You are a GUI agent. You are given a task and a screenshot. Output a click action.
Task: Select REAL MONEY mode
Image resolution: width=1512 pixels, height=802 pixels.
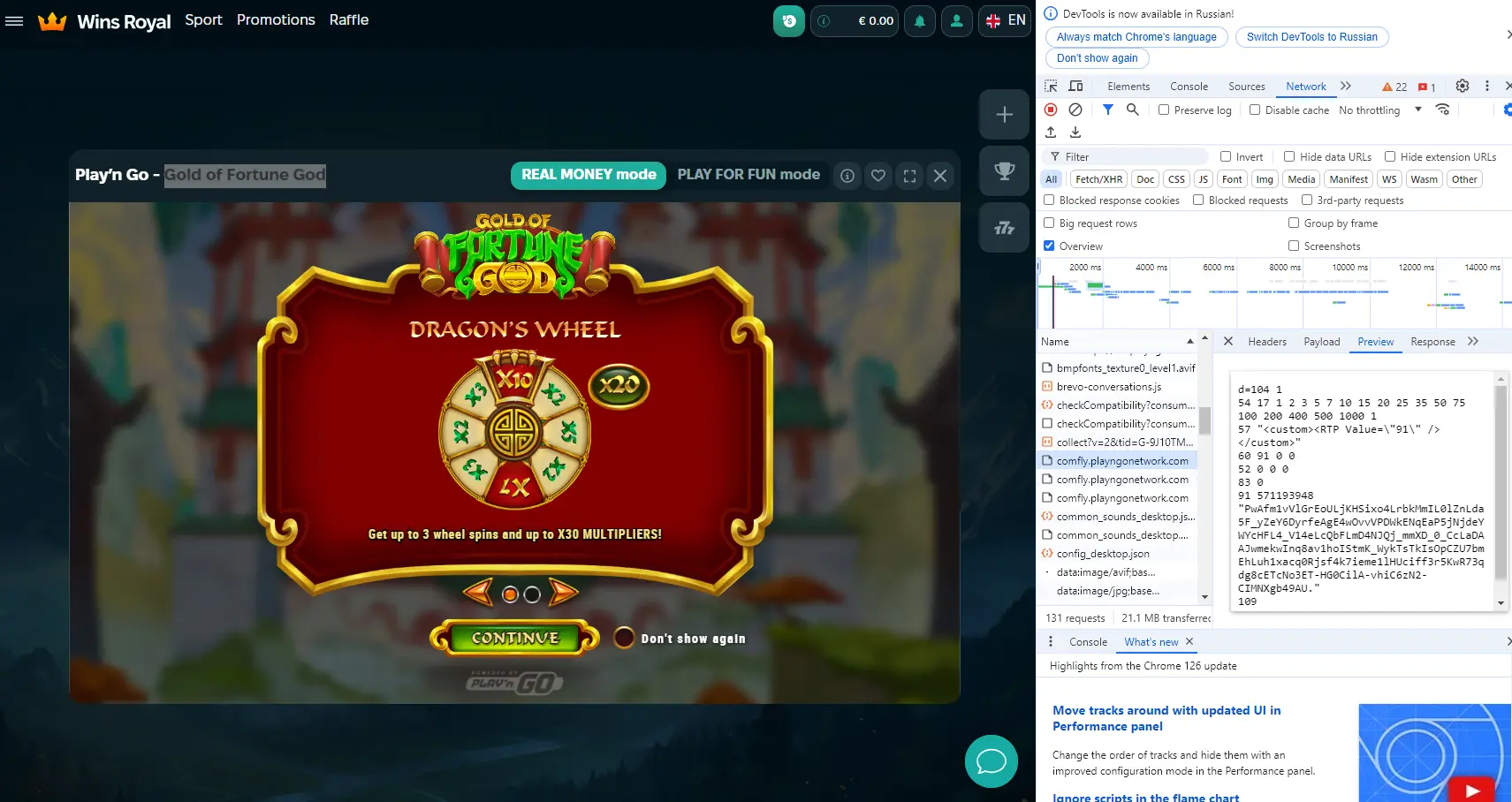(589, 175)
